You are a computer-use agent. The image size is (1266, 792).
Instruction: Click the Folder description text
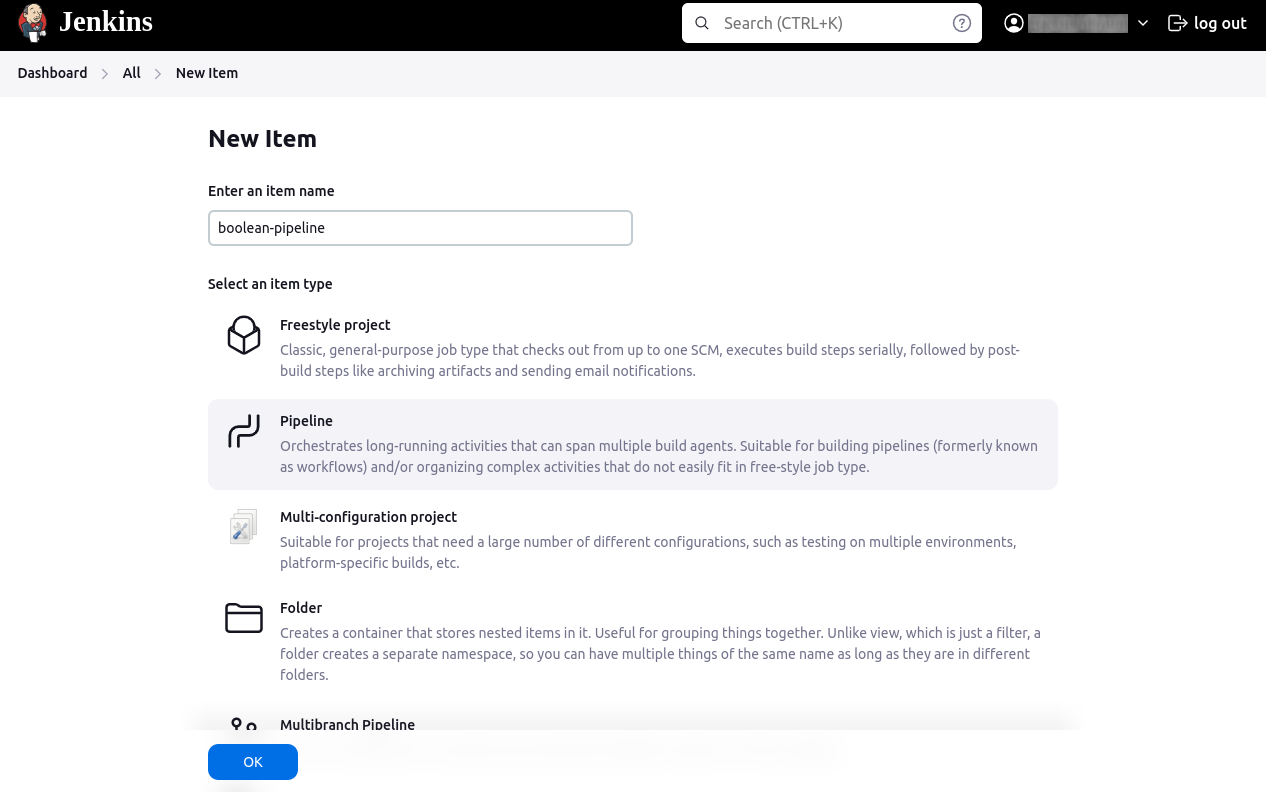tap(660, 654)
